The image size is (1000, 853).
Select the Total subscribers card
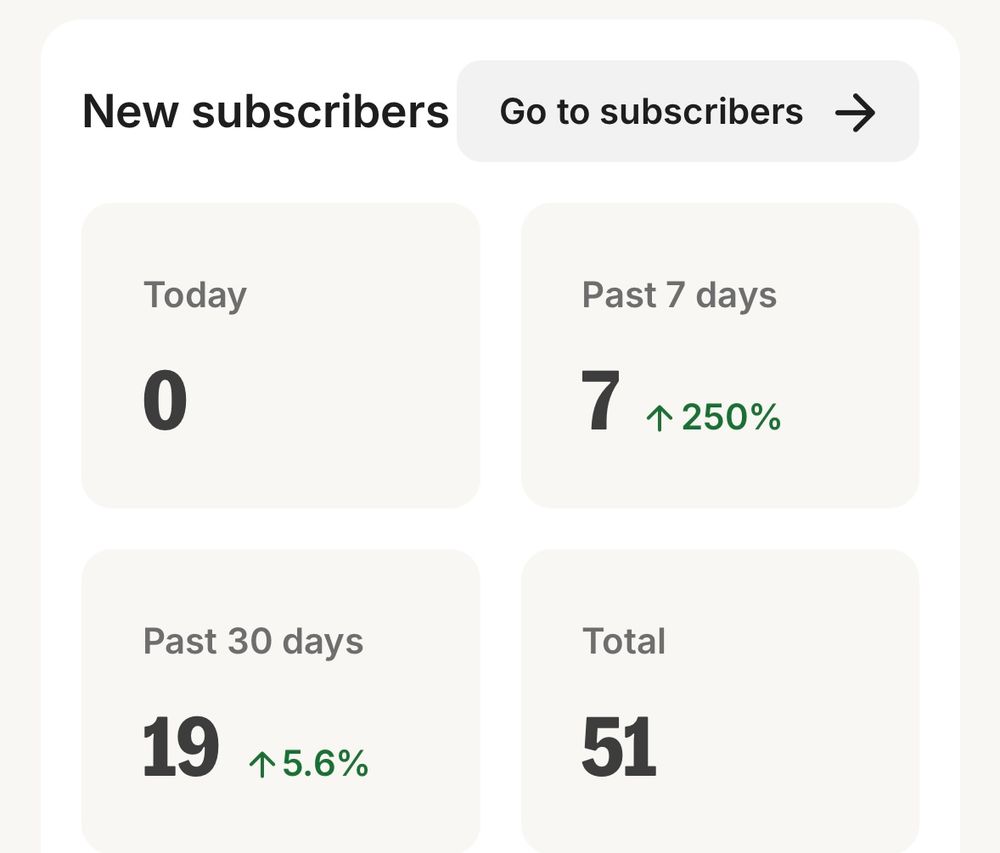(x=720, y=701)
